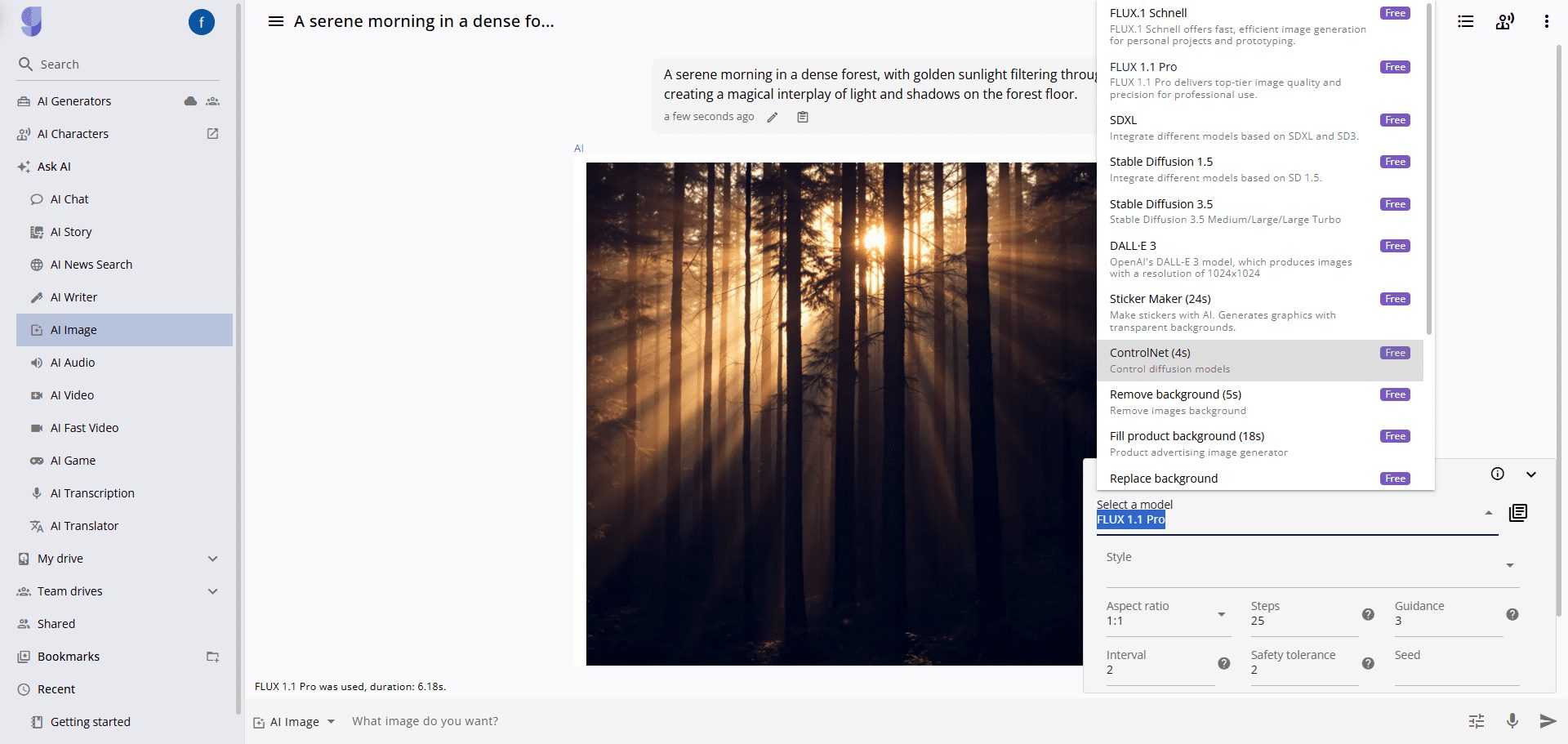Image resolution: width=1568 pixels, height=744 pixels.
Task: Open the Aspect ratio dropdown
Action: [1168, 614]
